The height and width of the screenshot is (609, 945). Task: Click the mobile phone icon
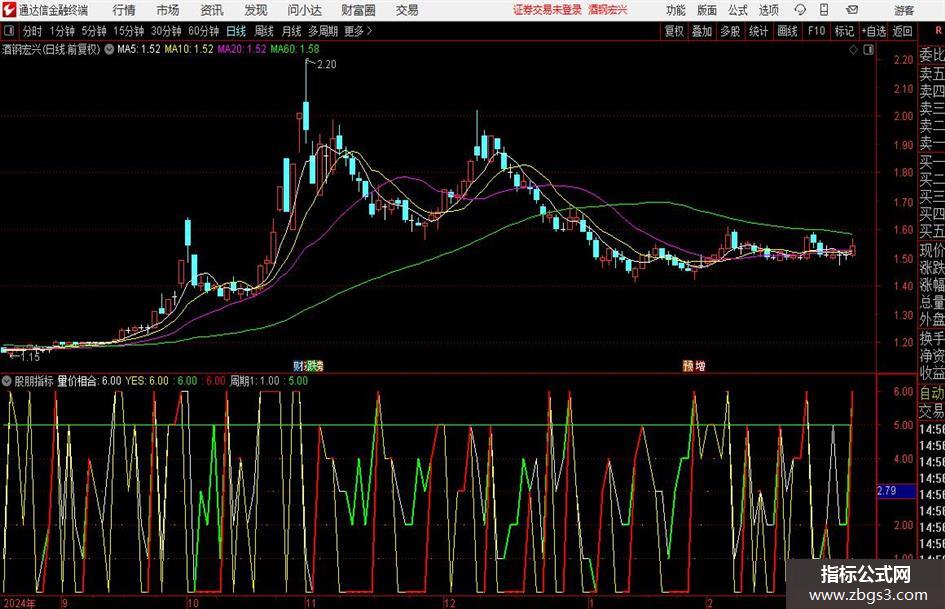pos(824,10)
